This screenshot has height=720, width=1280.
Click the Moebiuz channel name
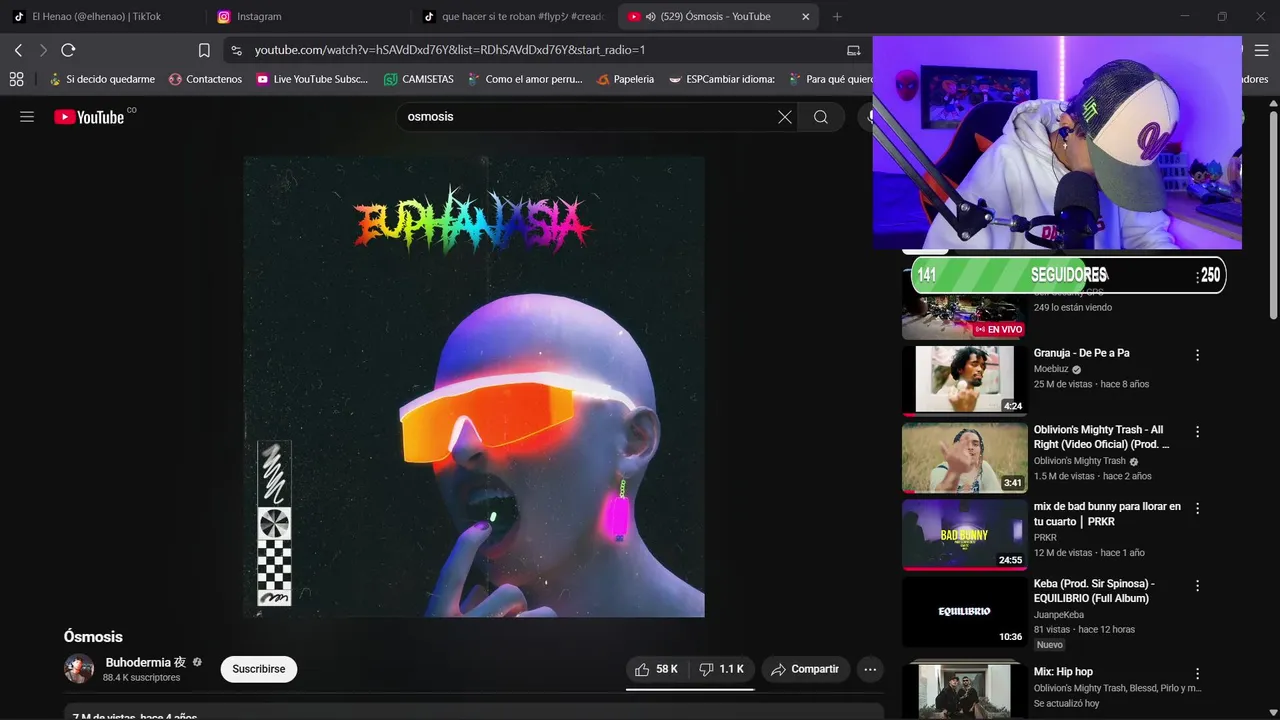(1051, 369)
